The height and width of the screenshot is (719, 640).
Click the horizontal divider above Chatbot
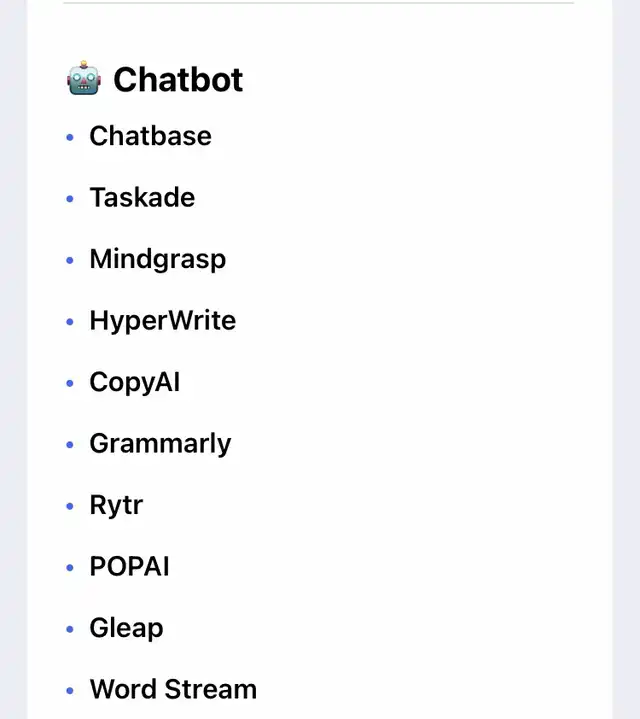pos(318,3)
